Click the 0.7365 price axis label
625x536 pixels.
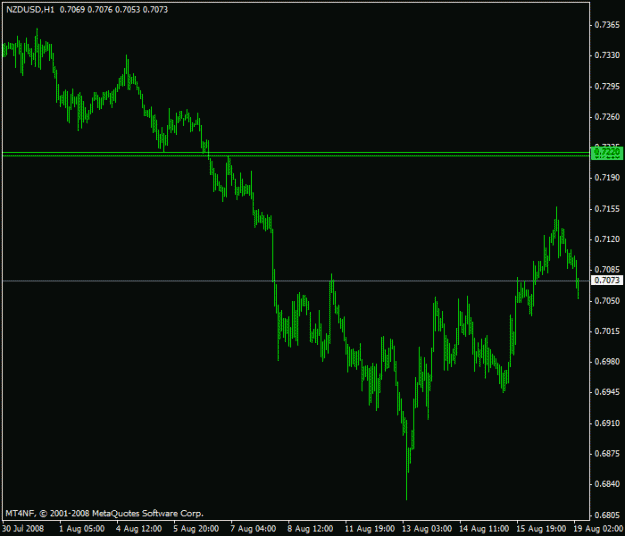pyautogui.click(x=607, y=25)
